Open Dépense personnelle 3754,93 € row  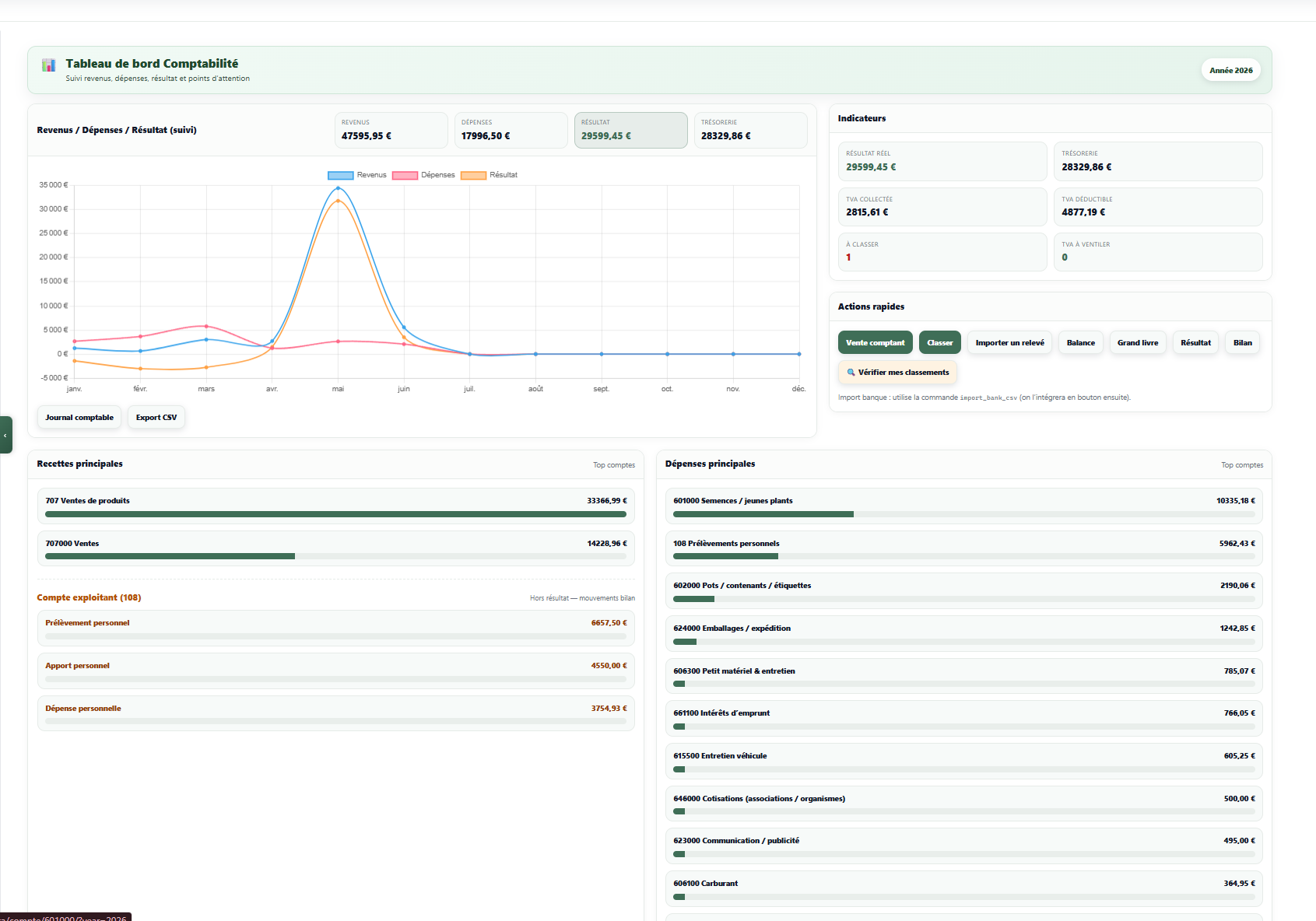[x=336, y=713]
